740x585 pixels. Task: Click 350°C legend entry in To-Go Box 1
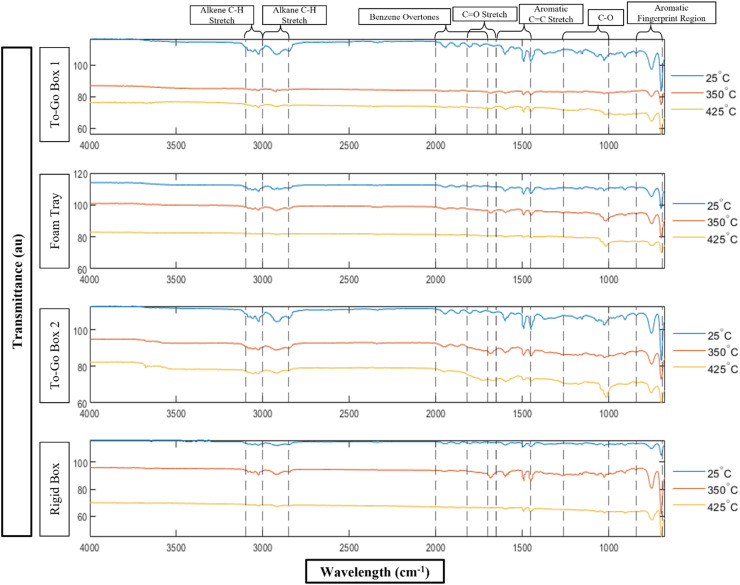pyautogui.click(x=703, y=94)
